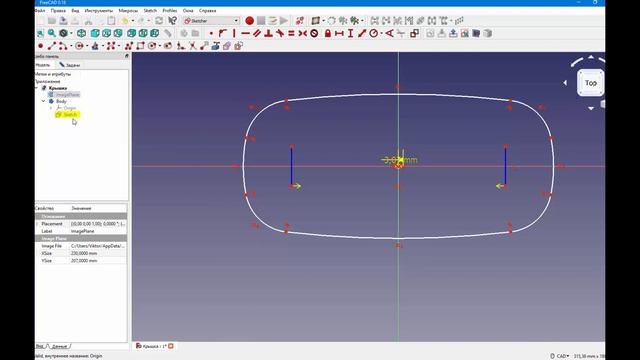Close the Крышка document tab
This screenshot has height=360, width=640.
(171, 346)
